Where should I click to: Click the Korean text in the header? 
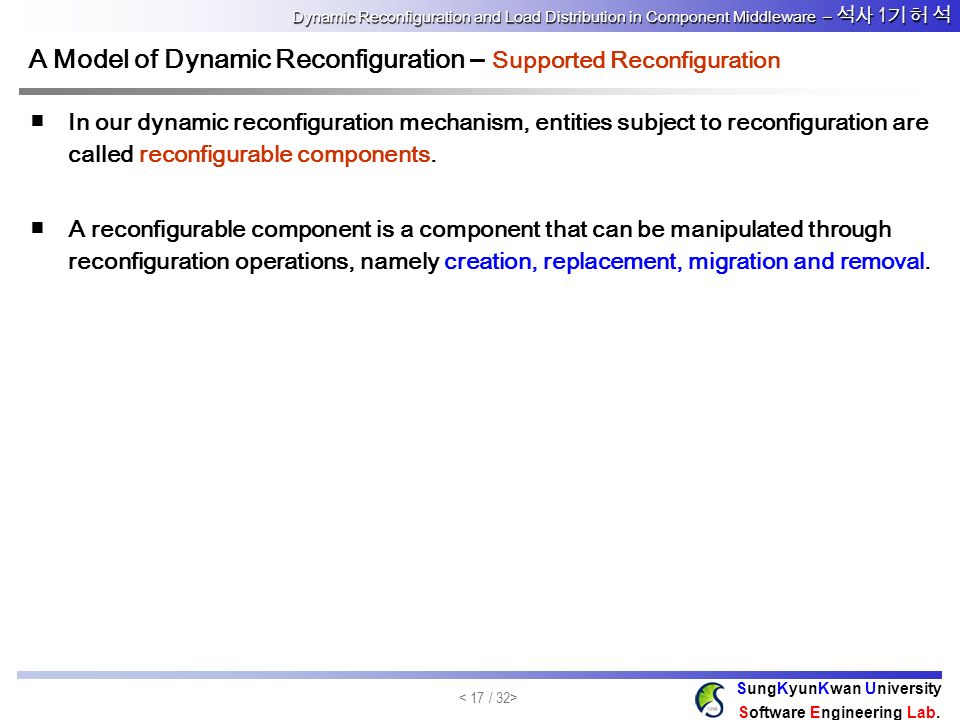pyautogui.click(x=893, y=15)
